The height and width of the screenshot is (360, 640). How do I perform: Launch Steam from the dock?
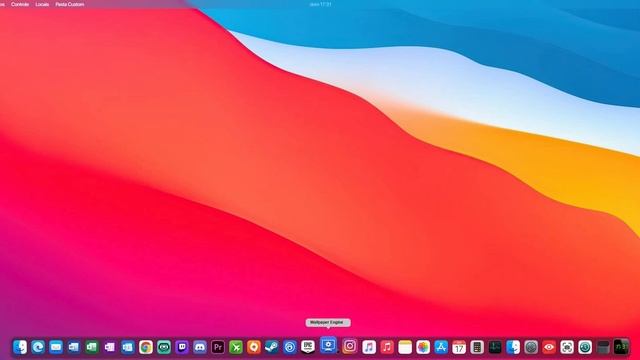point(272,347)
